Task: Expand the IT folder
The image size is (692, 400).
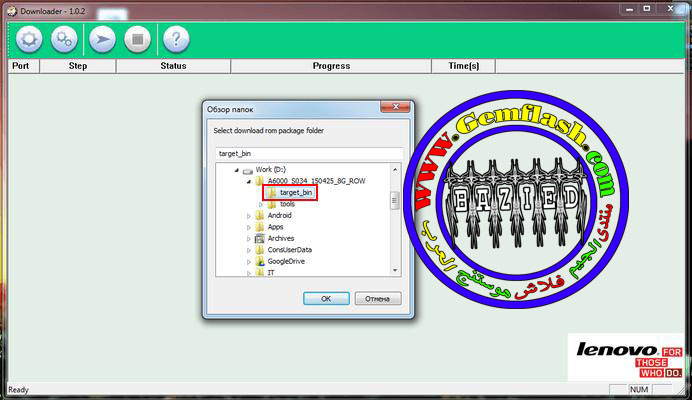Action: click(249, 273)
